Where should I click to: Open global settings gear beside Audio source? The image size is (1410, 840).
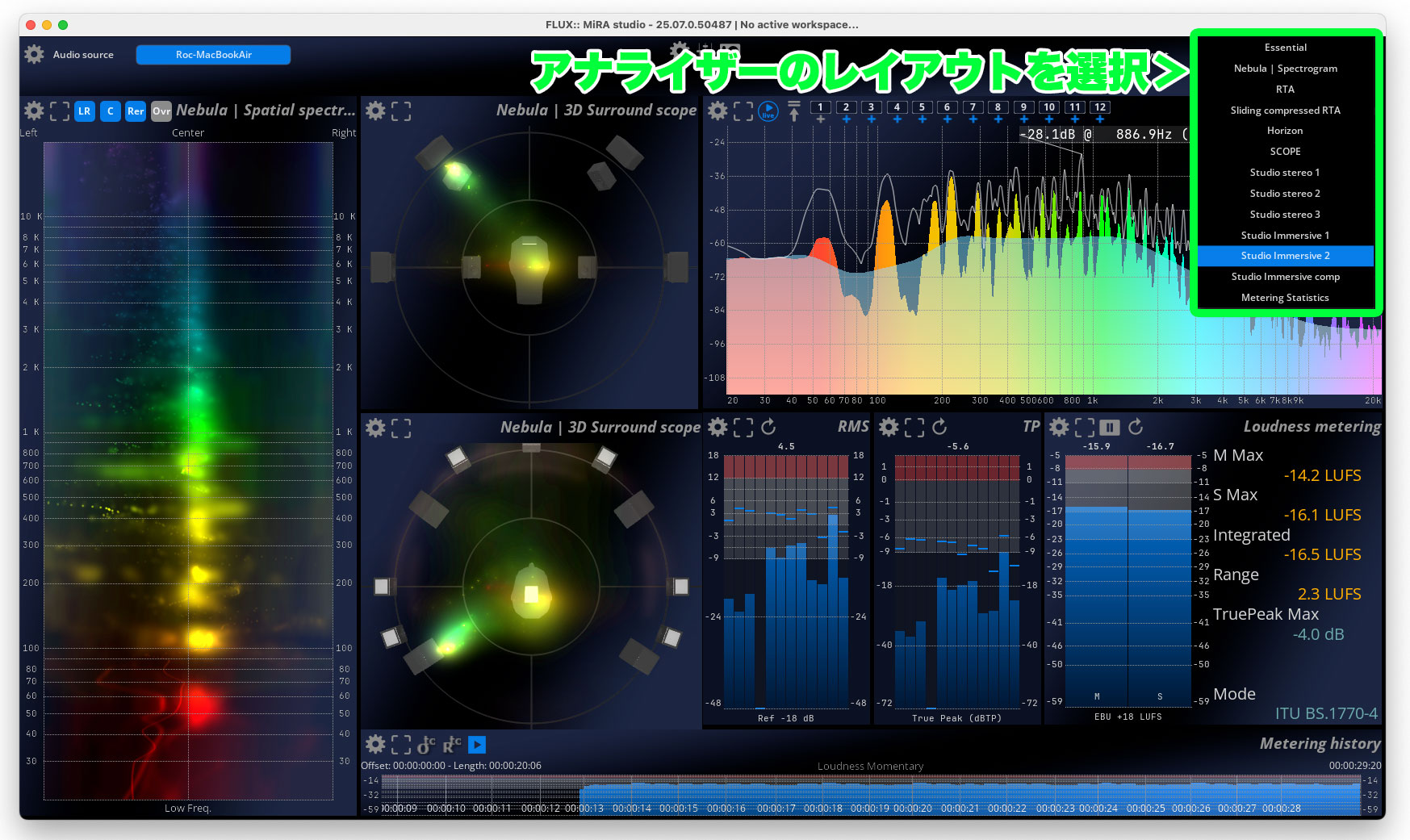[34, 54]
